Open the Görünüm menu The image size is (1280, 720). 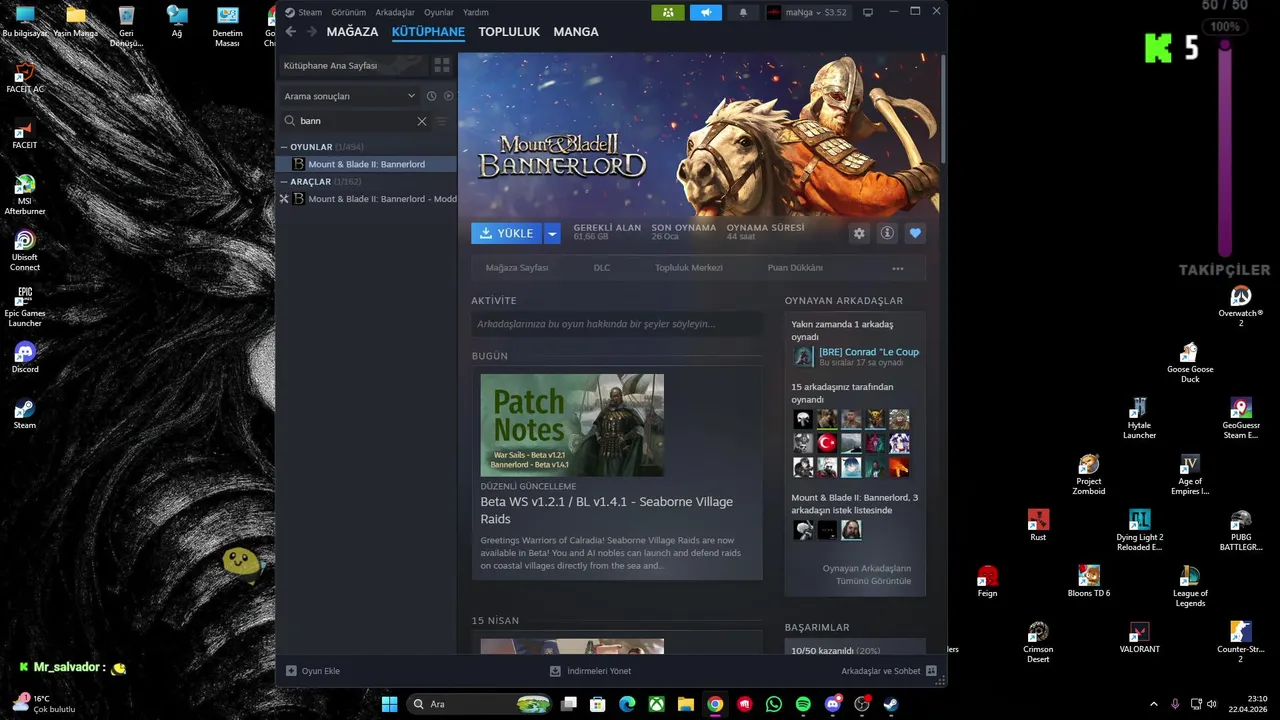pos(349,12)
